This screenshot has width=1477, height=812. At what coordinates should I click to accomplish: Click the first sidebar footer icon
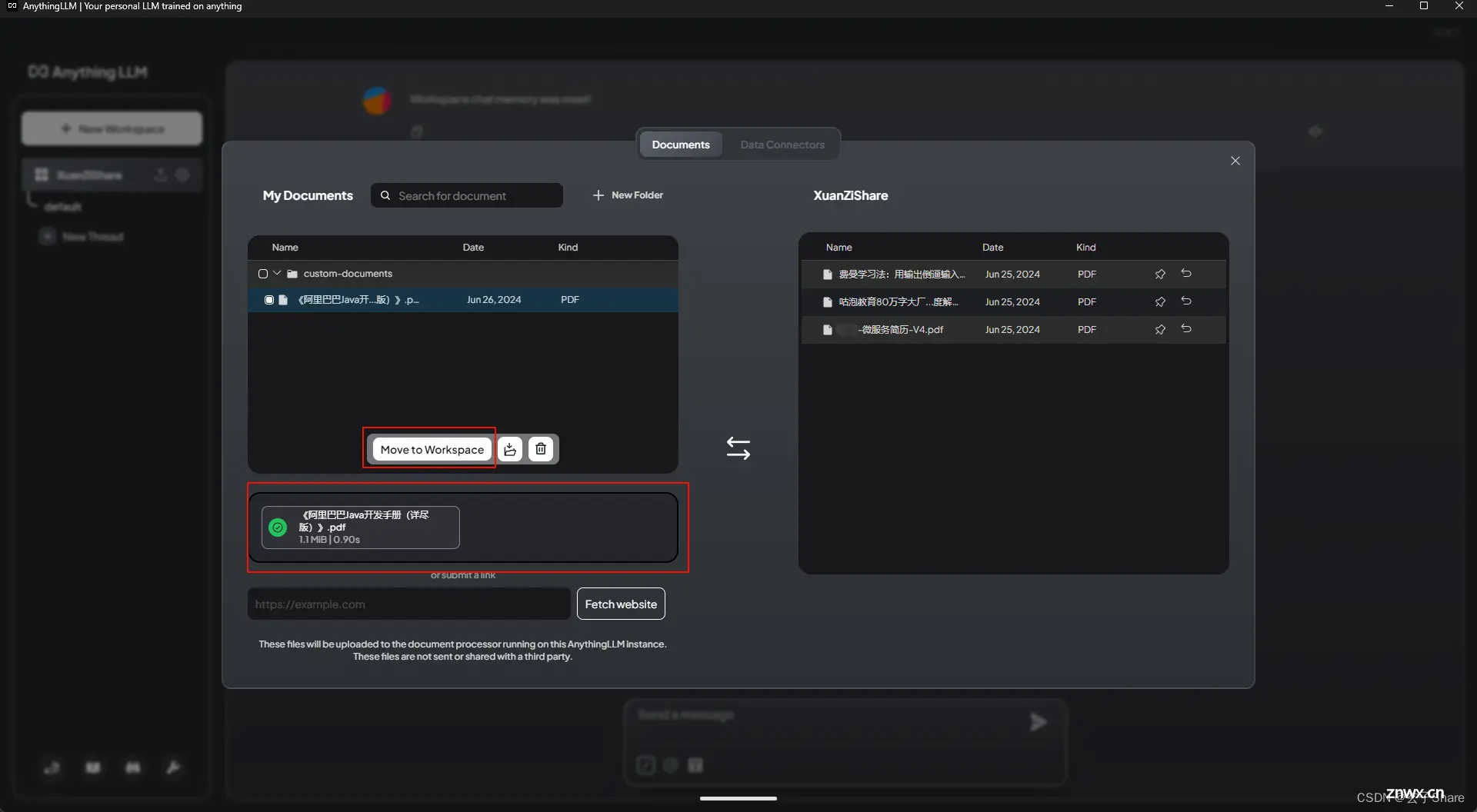pyautogui.click(x=52, y=767)
